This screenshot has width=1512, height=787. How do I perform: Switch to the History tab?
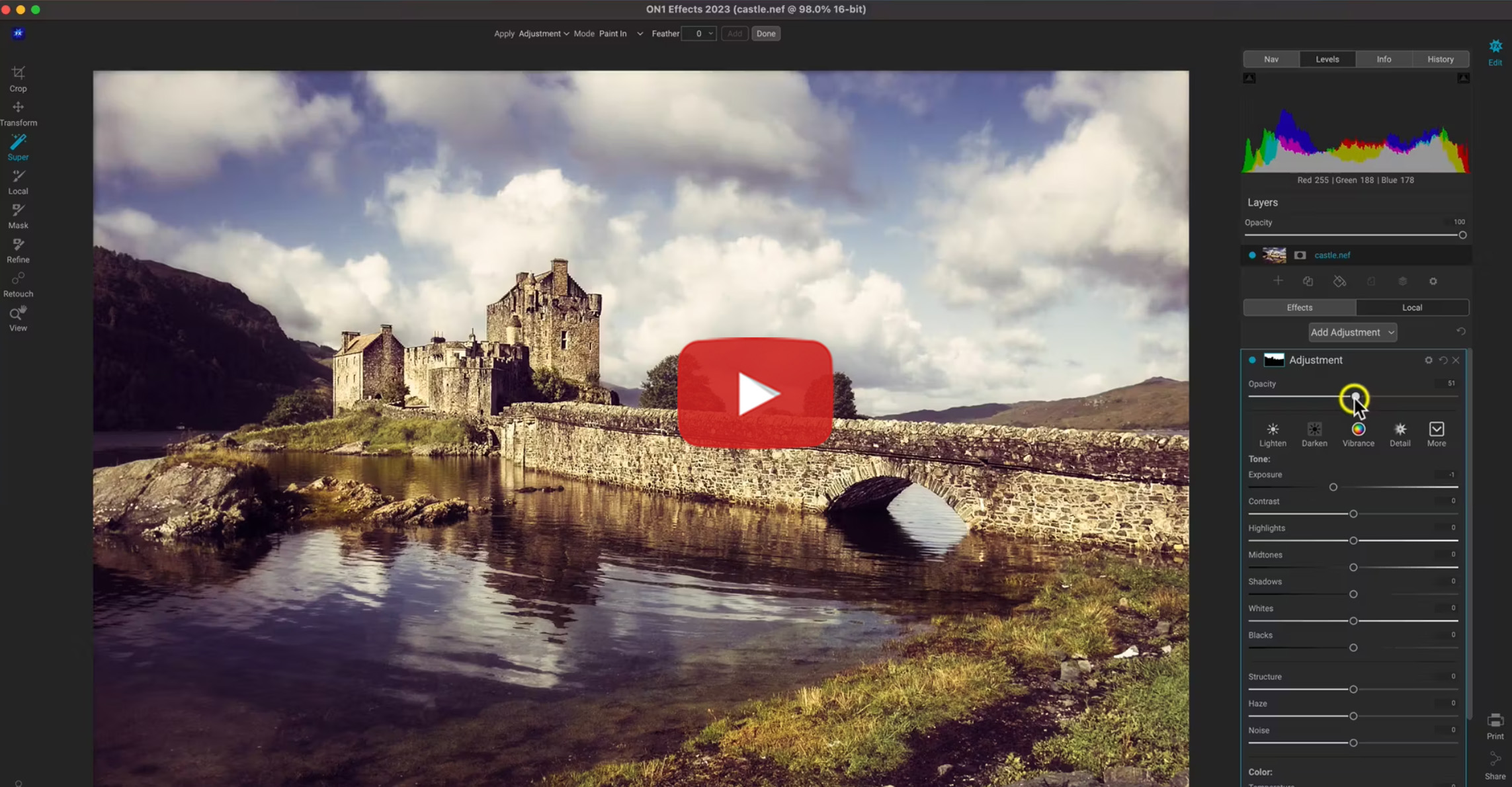1441,60
